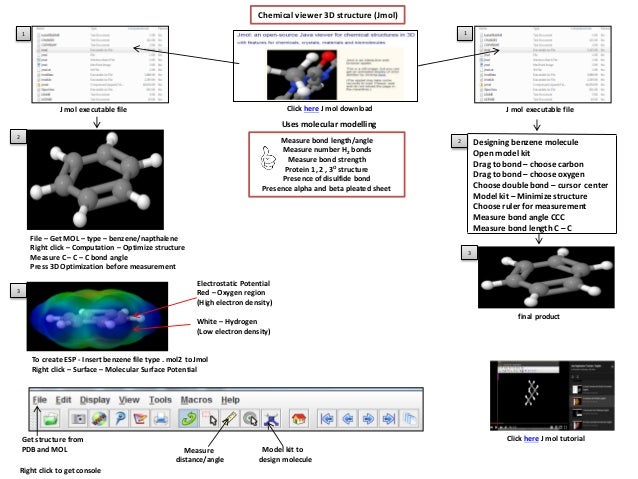Click the right Jmol executable file listing screenshot
Image resolution: width=638 pixels, height=479 pixels.
tap(543, 64)
